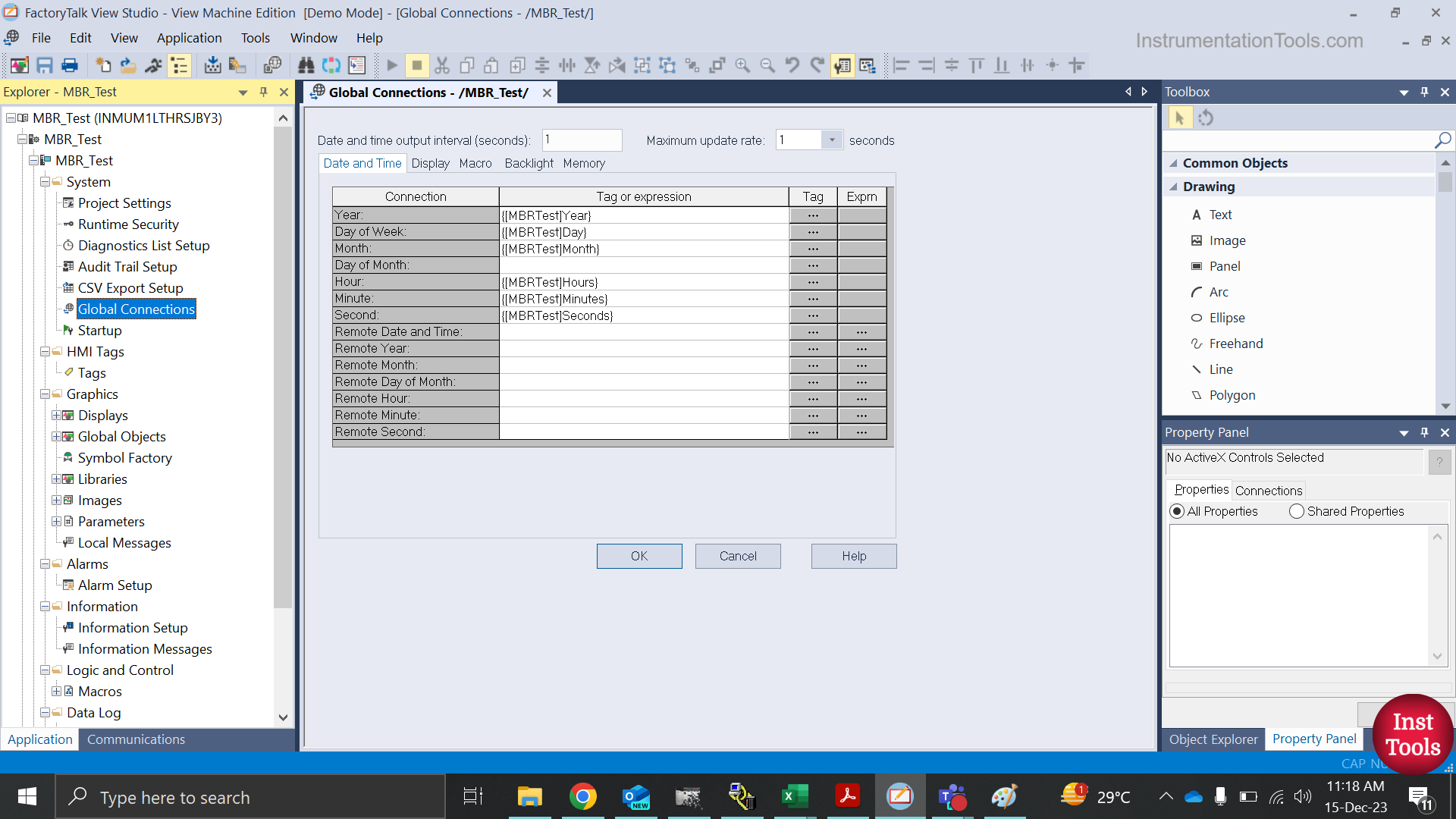Switch to the Communications tab
The image size is (1456, 819).
(x=136, y=739)
